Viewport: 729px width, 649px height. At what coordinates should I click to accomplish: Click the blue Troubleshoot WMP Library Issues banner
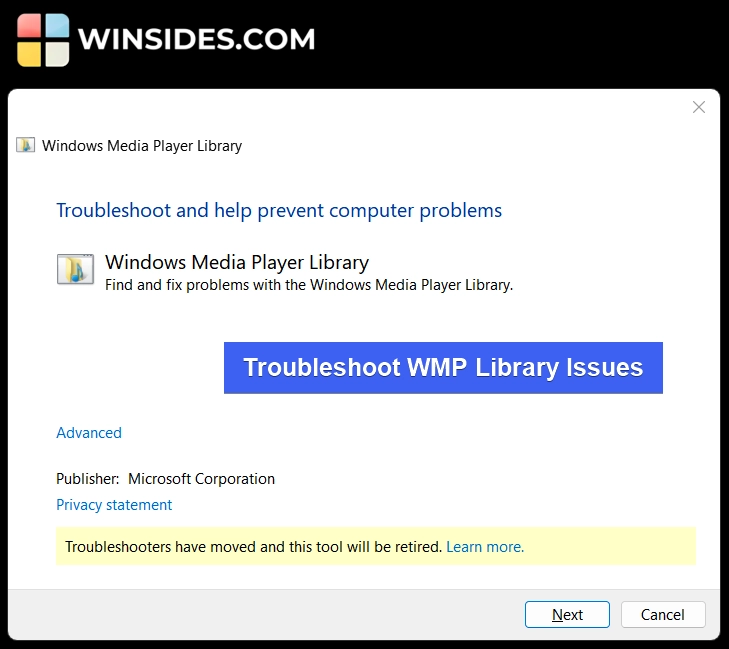(443, 368)
